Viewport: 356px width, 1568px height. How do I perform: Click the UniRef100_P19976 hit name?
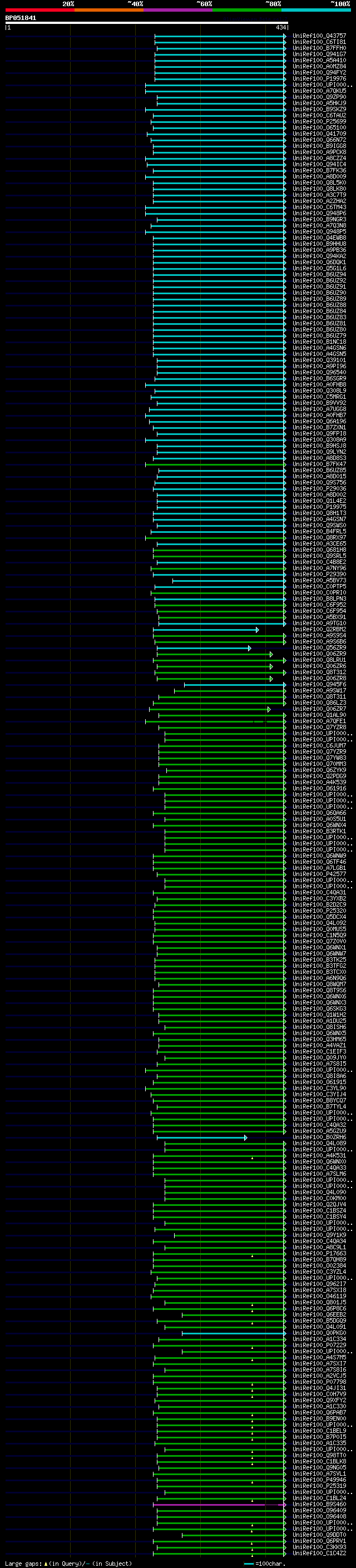tap(319, 78)
